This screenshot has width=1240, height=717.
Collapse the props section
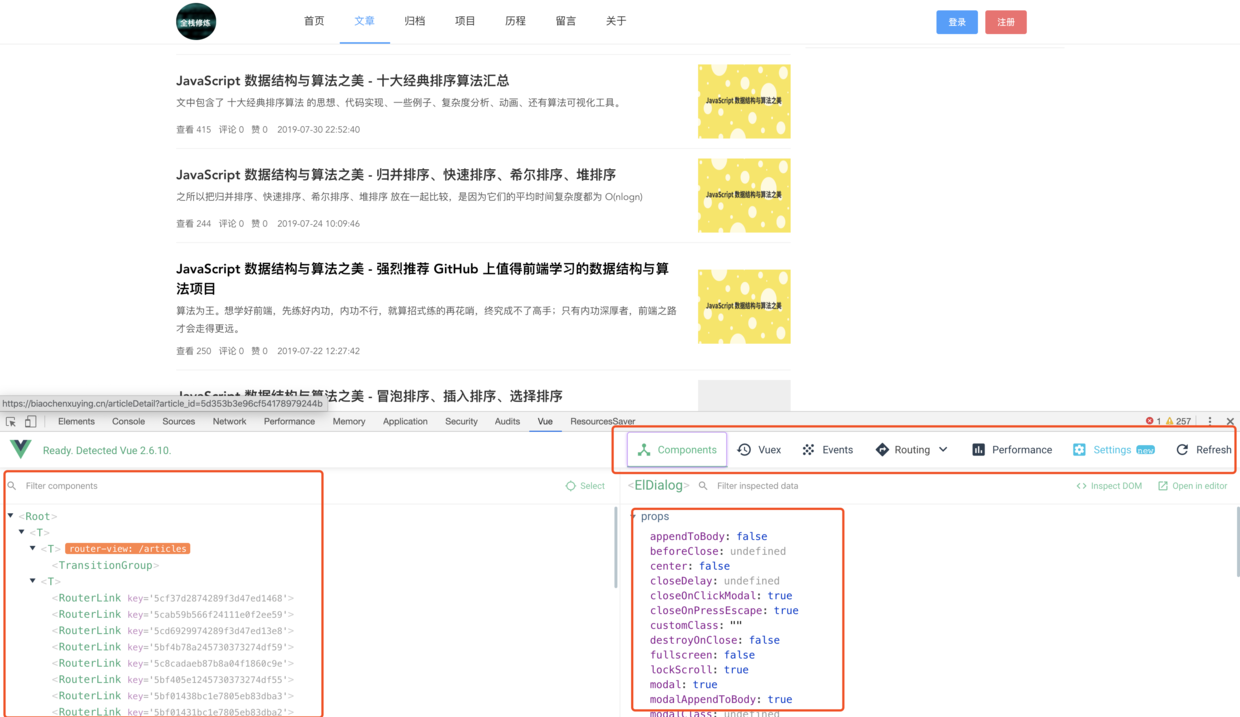coord(634,516)
